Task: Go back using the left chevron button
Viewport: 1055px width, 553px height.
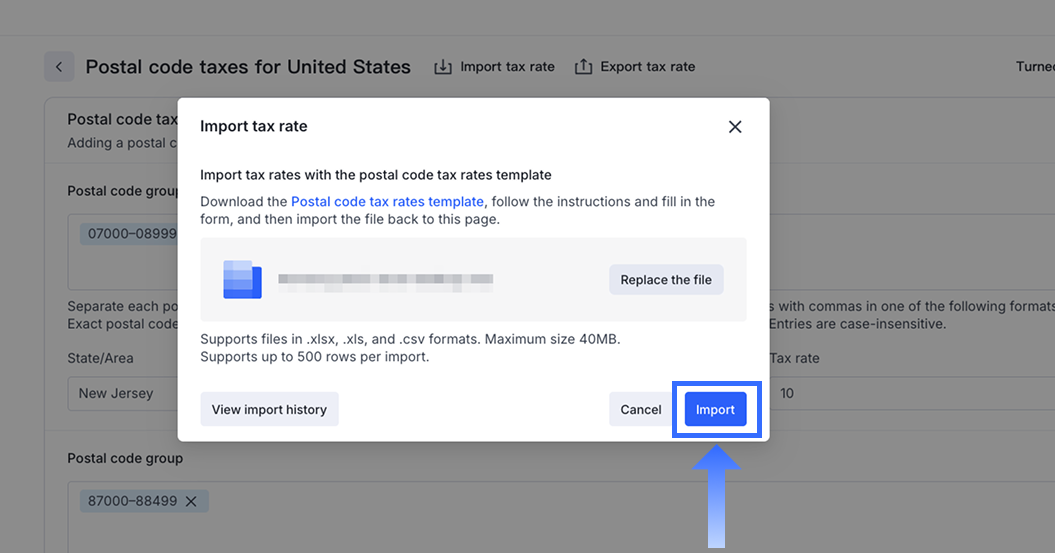Action: pos(59,67)
